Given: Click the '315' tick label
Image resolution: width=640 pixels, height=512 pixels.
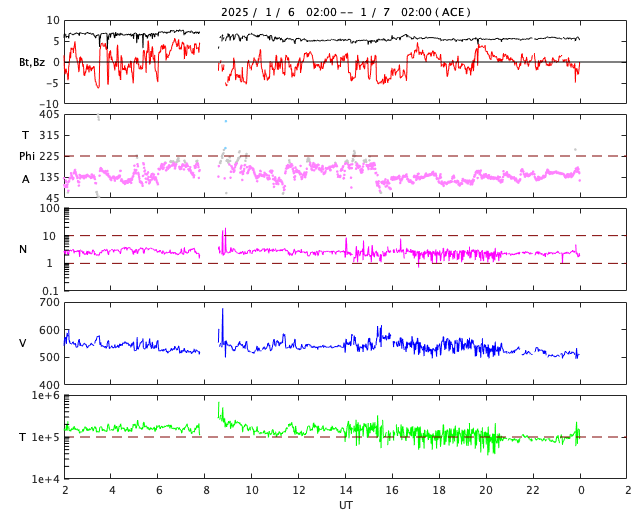Looking at the screenshot, I should (x=49, y=135).
